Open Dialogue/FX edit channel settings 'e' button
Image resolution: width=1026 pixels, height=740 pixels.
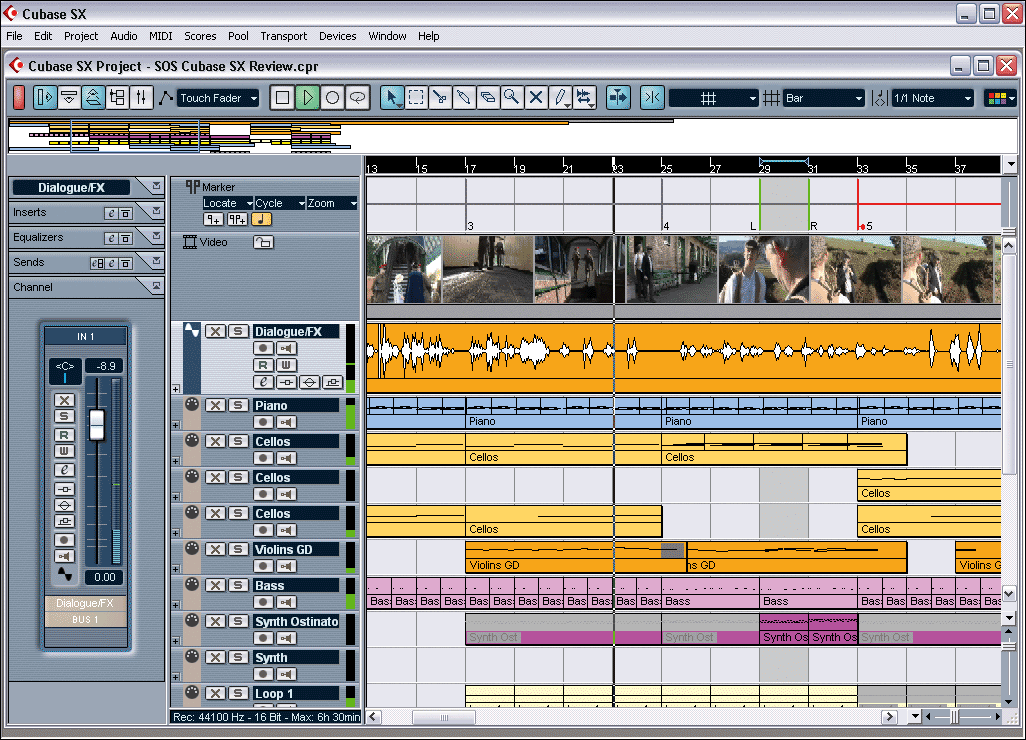pyautogui.click(x=263, y=382)
